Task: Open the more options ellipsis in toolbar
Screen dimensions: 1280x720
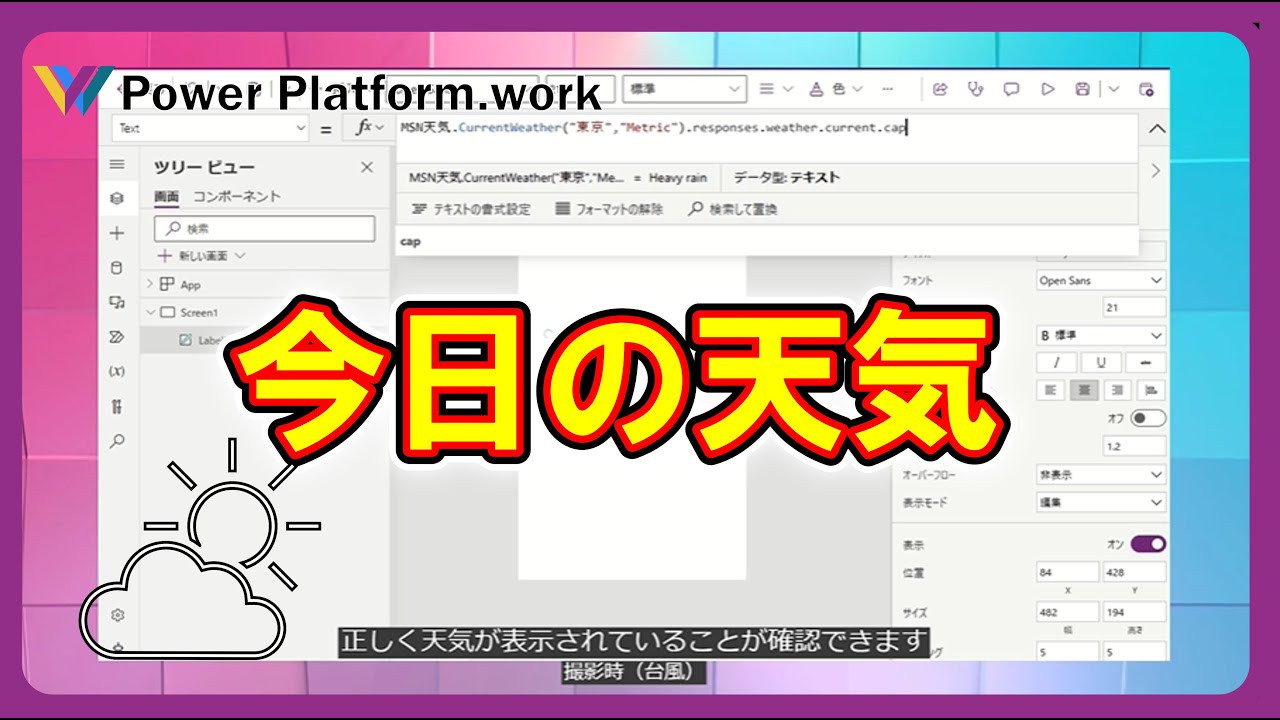Action: coord(887,89)
